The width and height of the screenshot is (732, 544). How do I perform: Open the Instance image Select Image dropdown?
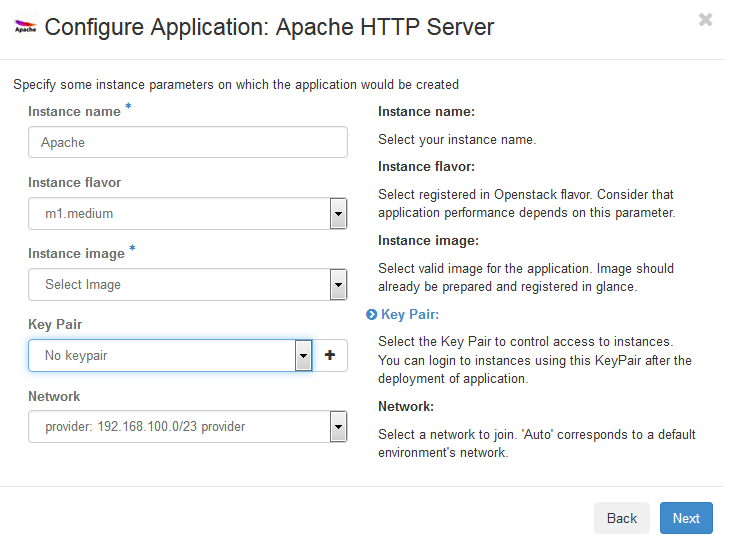(x=188, y=284)
